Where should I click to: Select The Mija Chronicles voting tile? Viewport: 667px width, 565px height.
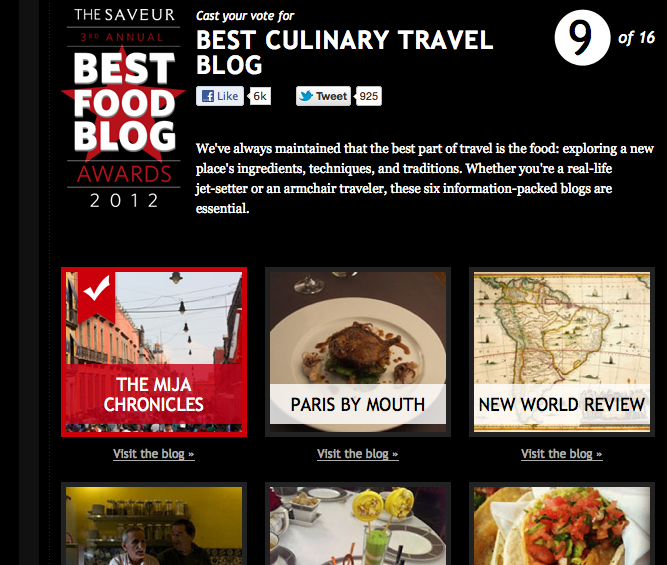tap(154, 352)
